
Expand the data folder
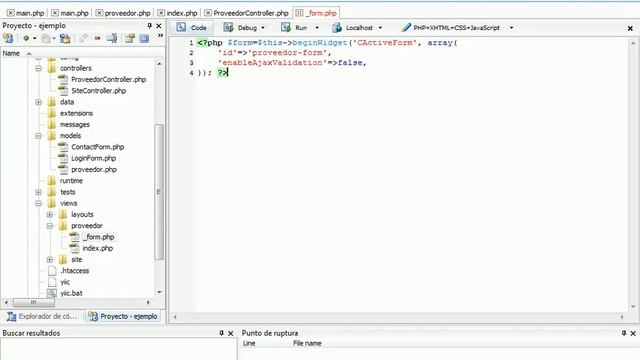pyautogui.click(x=38, y=102)
